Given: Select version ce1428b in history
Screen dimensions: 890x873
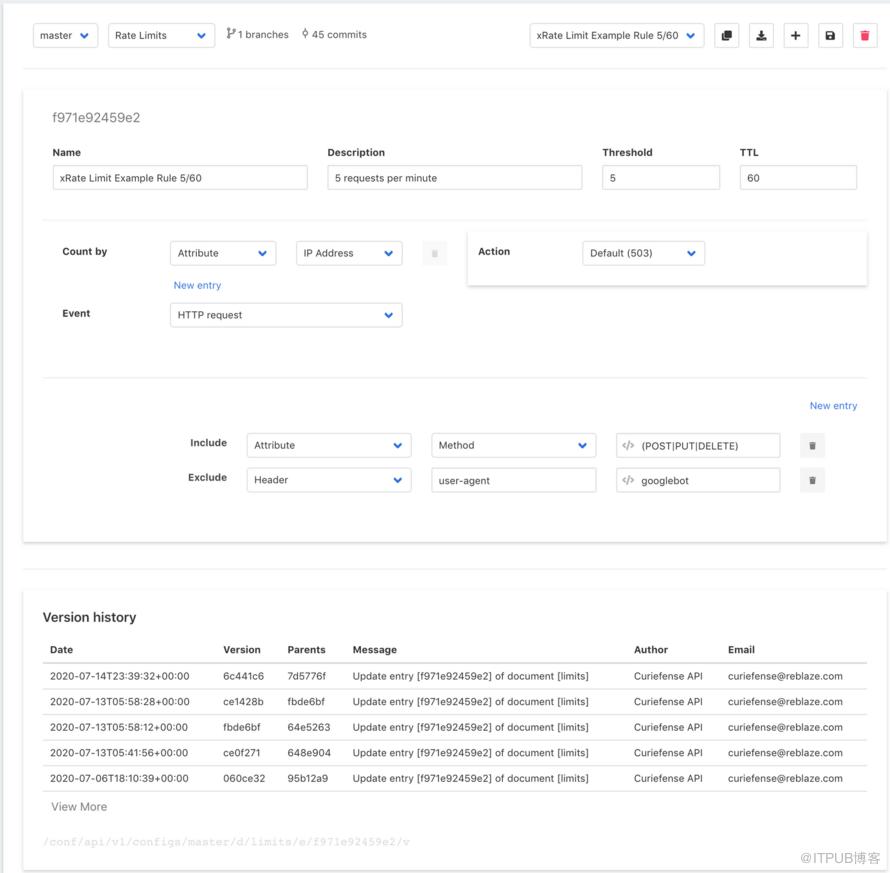Looking at the screenshot, I should point(243,702).
